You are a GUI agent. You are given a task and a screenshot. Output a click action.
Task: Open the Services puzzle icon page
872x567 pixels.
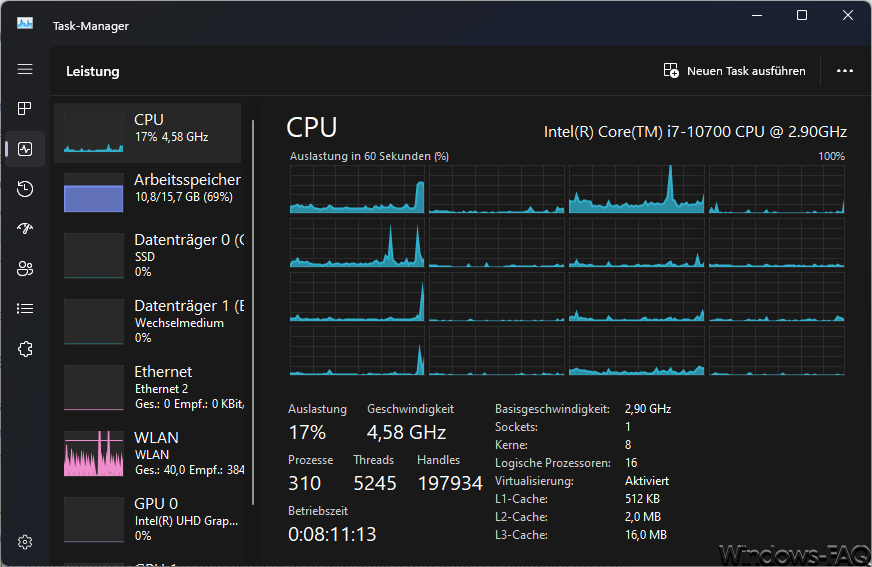tap(25, 349)
